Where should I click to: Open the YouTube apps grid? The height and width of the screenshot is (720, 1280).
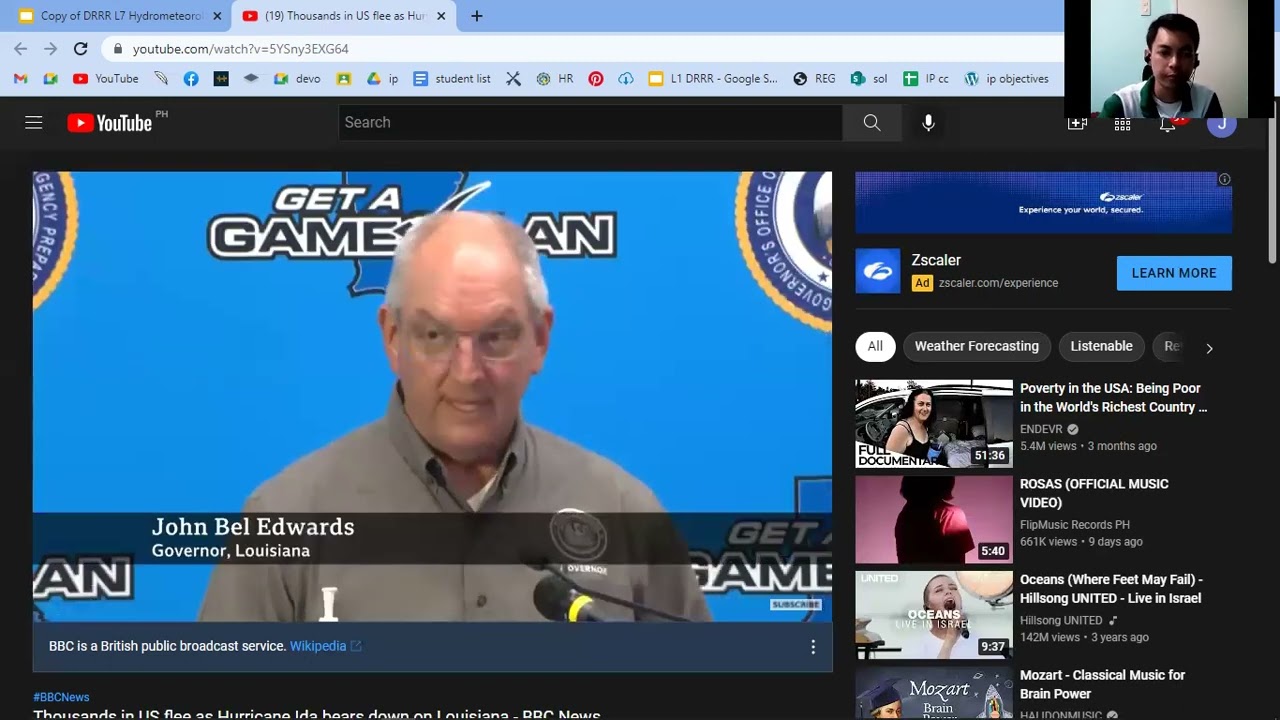(1123, 125)
